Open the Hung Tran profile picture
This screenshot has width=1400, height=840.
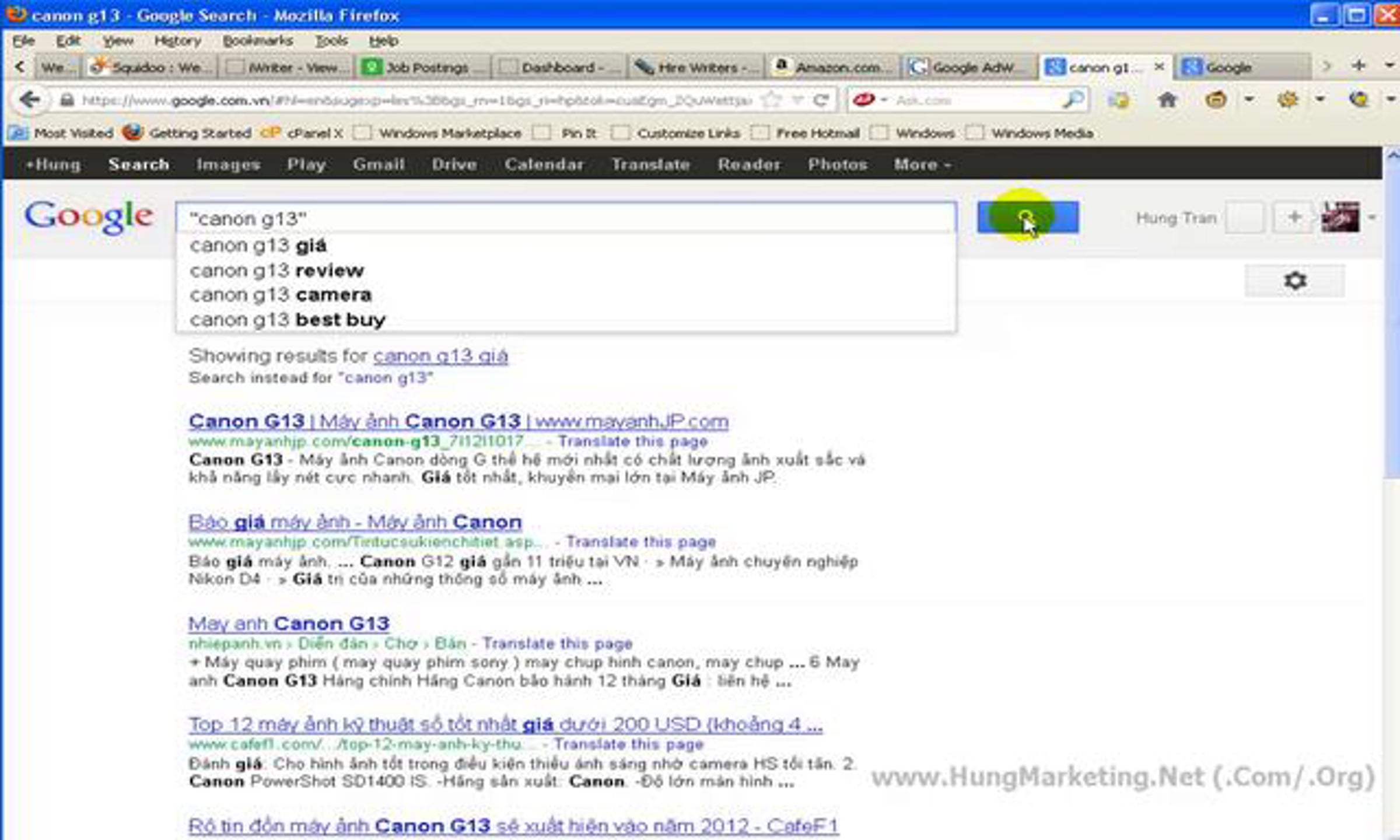coord(1340,217)
